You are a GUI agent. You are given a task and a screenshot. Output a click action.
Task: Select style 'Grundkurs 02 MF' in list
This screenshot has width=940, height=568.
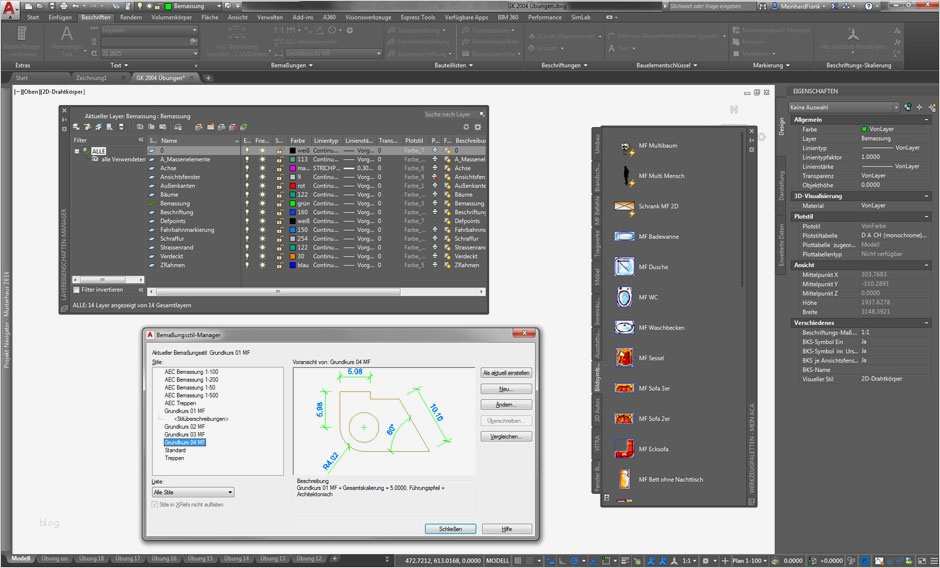point(185,427)
